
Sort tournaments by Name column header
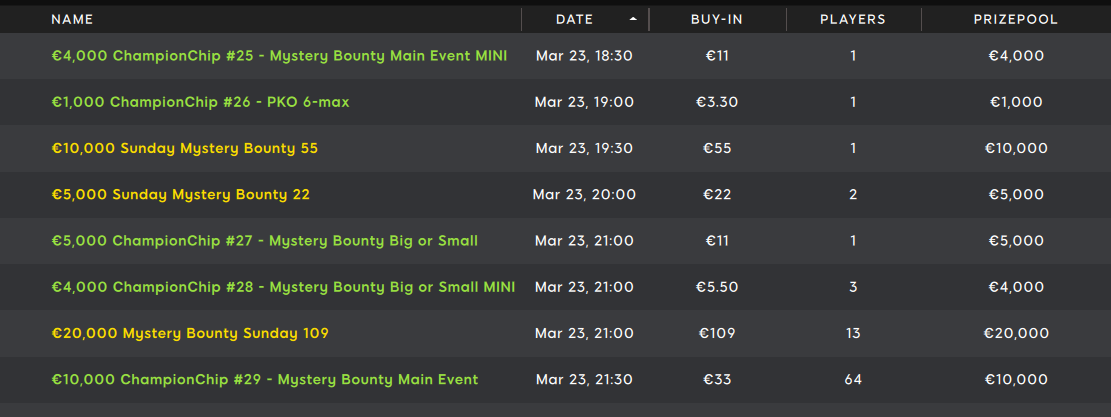click(72, 20)
